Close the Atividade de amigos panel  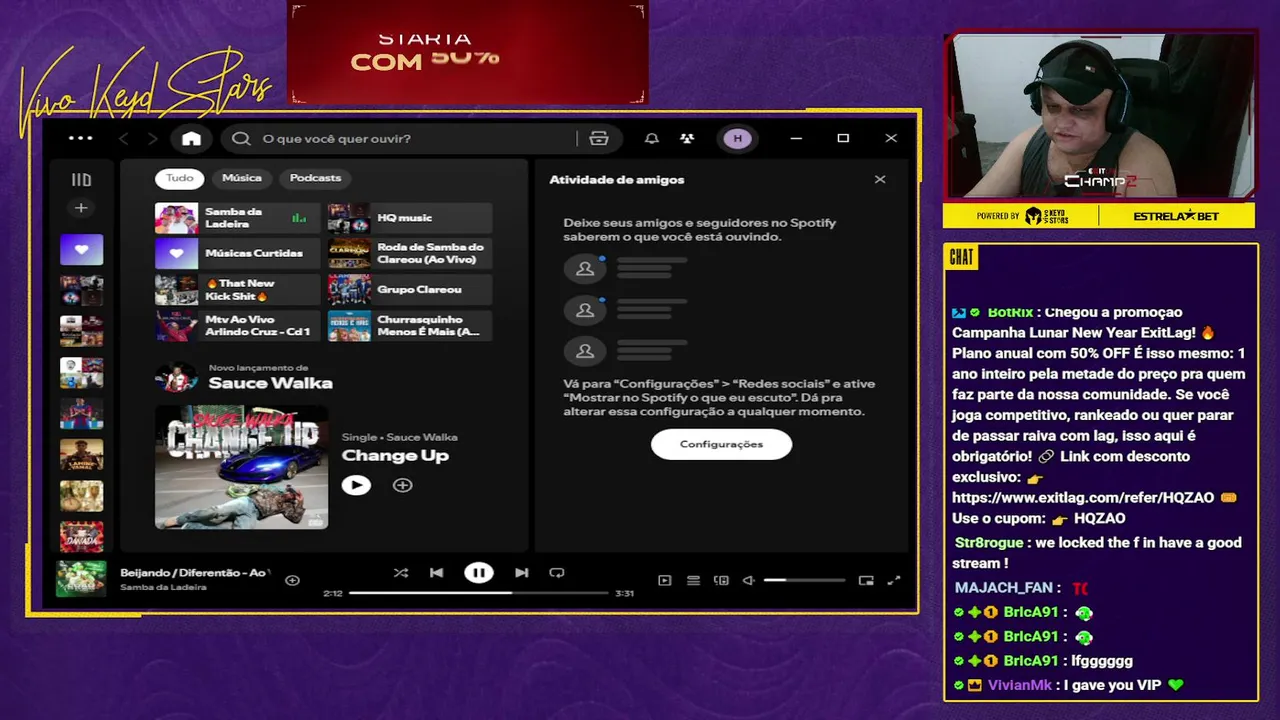click(x=880, y=179)
